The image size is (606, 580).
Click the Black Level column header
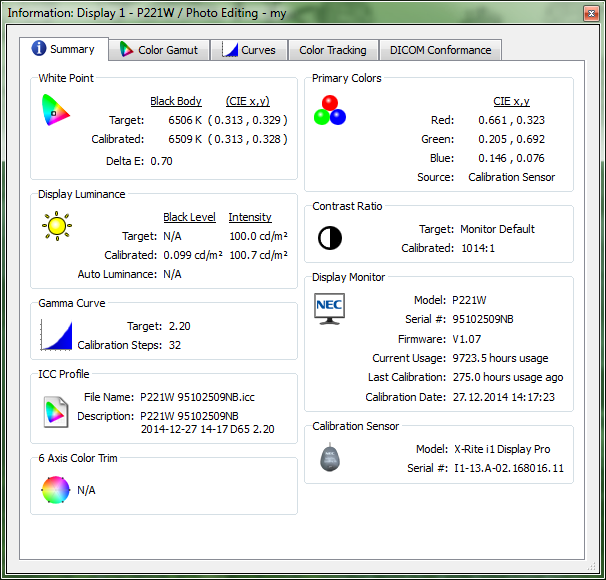point(189,217)
